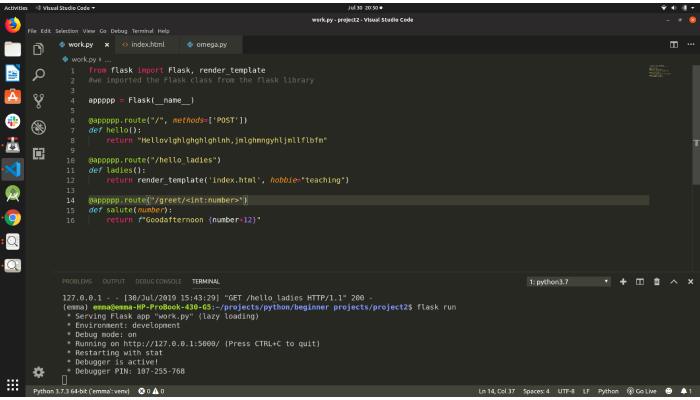This screenshot has height=400, width=700.
Task: Open the Explorer view in activity bar
Action: pyautogui.click(x=39, y=48)
